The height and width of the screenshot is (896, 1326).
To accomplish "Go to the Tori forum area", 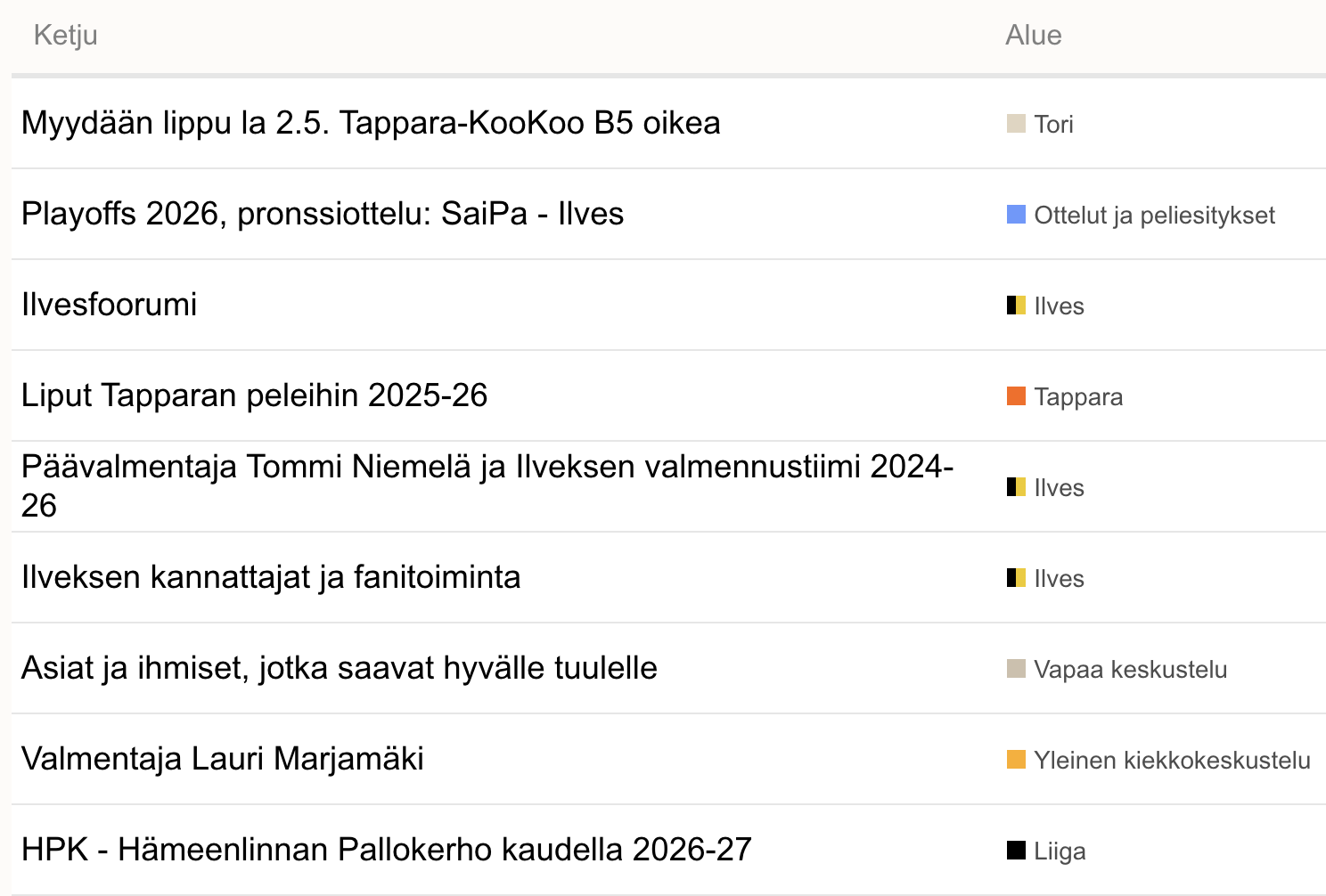I will coord(1053,124).
